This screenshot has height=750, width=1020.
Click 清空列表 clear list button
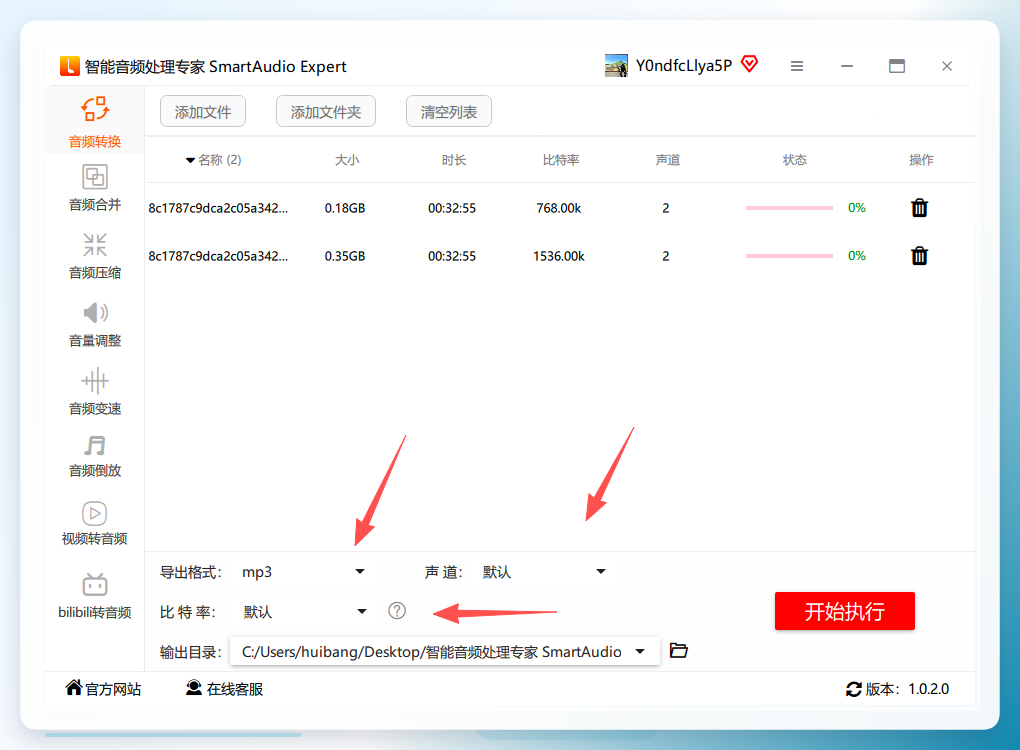coord(449,112)
